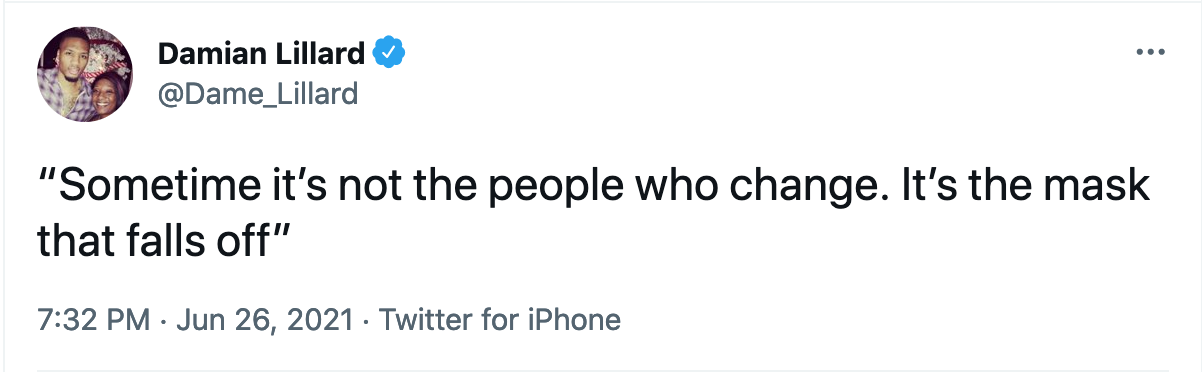Open the Twitter for iPhone source link

click(501, 320)
